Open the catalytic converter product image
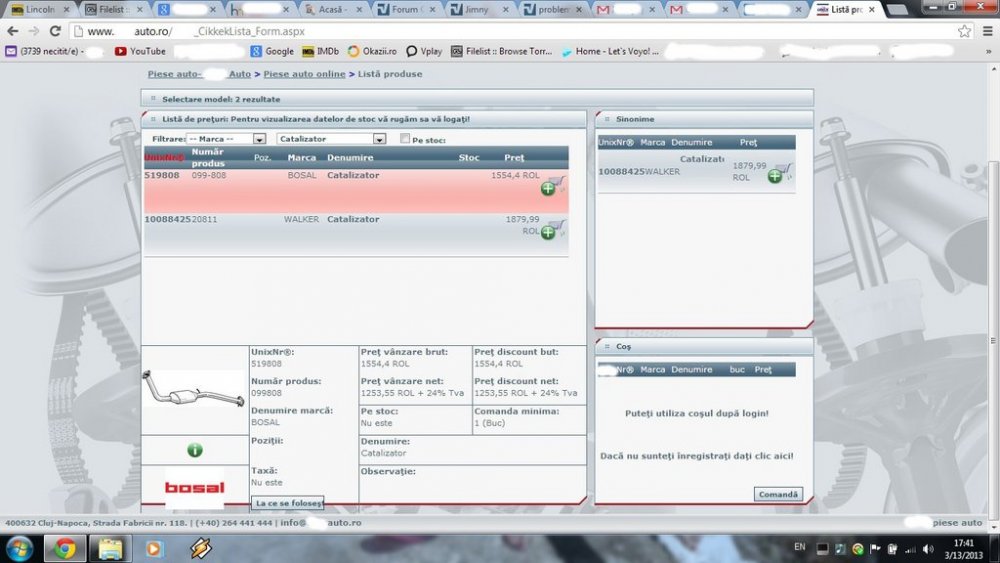Viewport: 1000px width, 563px height. 194,389
